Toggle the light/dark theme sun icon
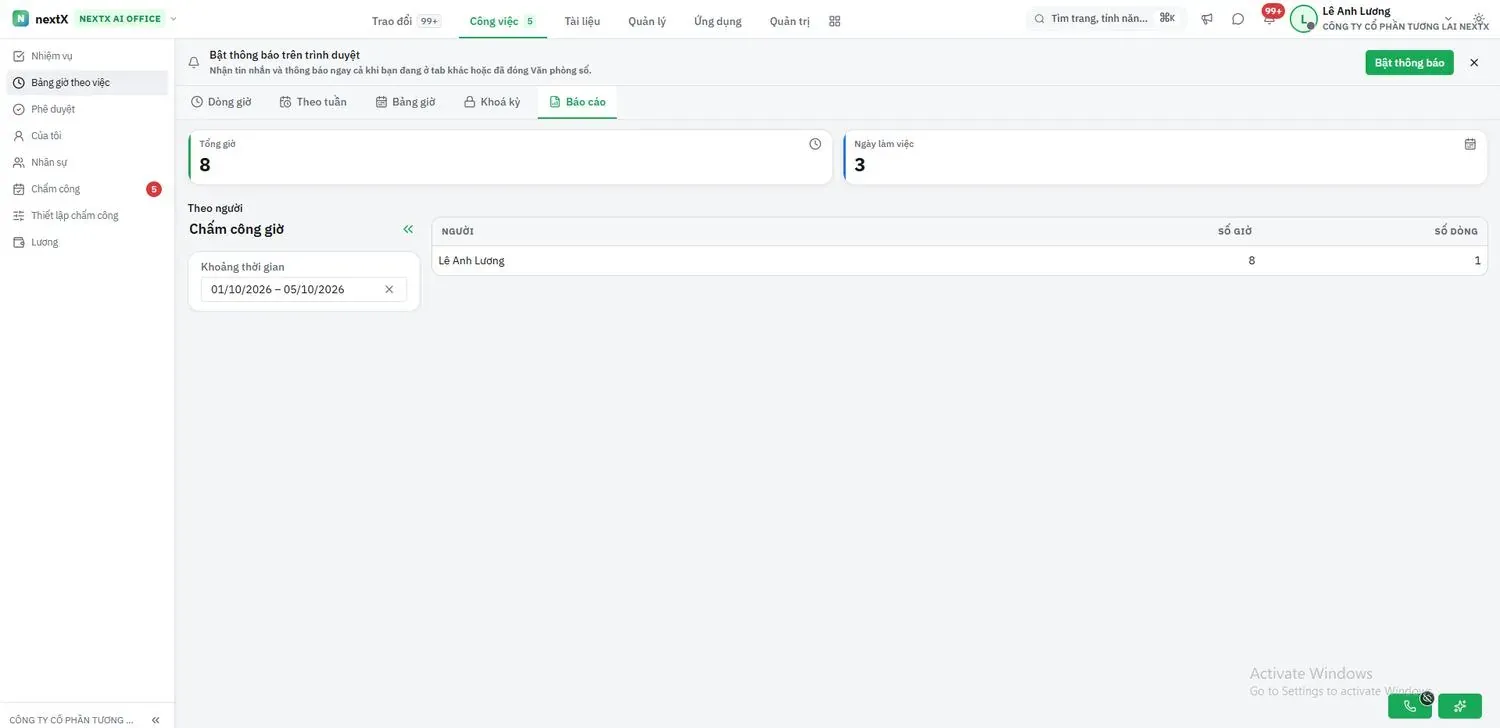Image resolution: width=1500 pixels, height=728 pixels. tap(1479, 19)
